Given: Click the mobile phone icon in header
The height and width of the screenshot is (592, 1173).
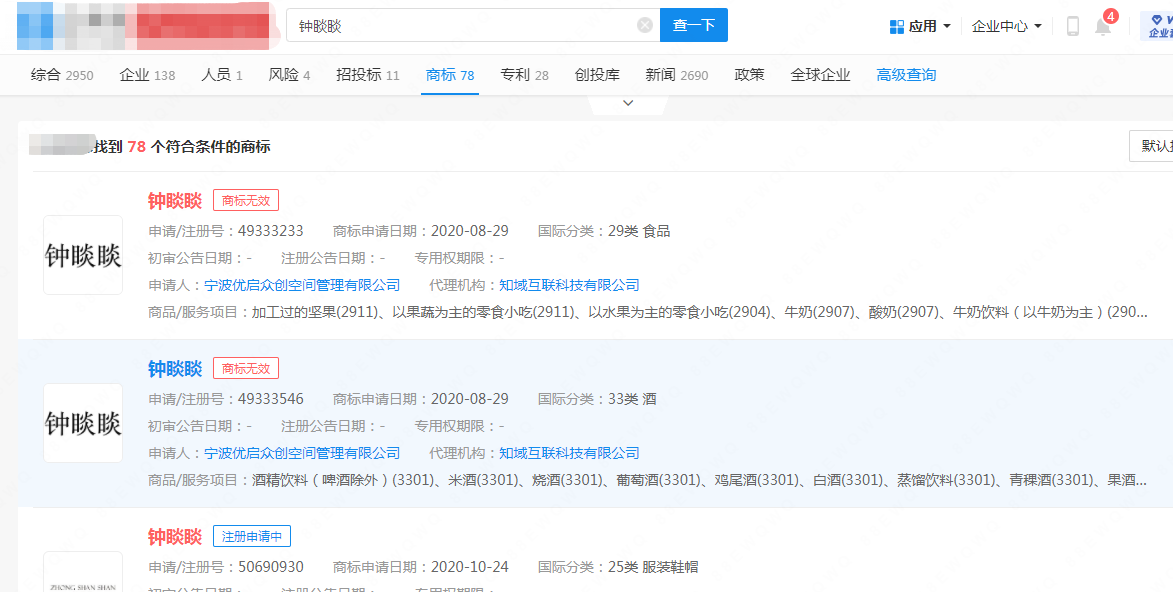Looking at the screenshot, I should [1073, 26].
